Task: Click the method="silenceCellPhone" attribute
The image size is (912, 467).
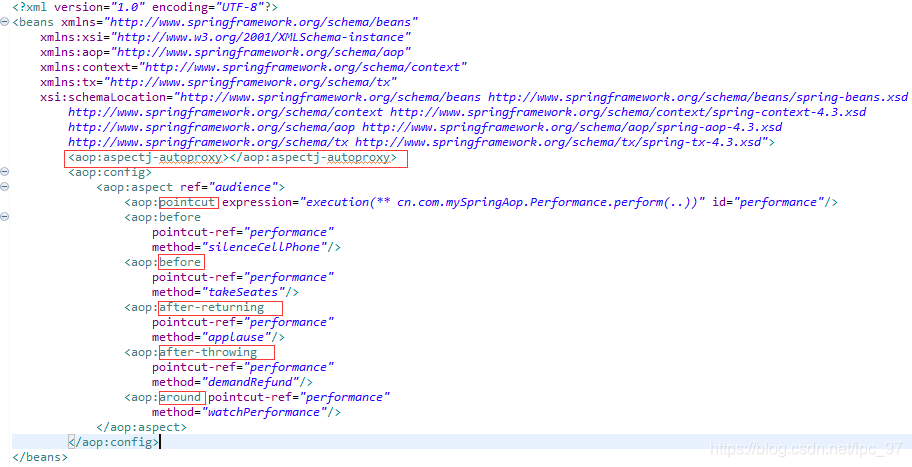Action: pyautogui.click(x=240, y=247)
